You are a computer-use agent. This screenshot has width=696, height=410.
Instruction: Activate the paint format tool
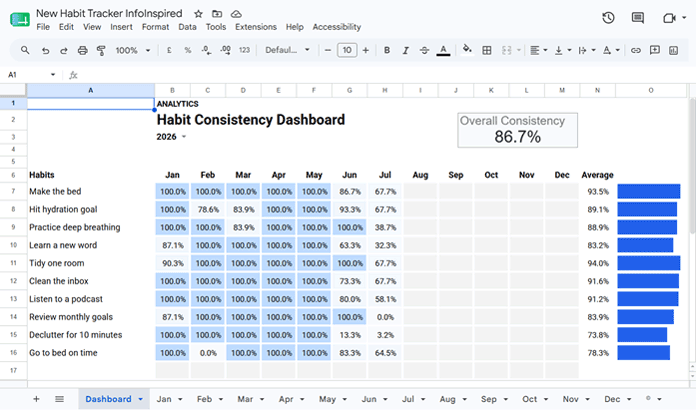pos(101,51)
